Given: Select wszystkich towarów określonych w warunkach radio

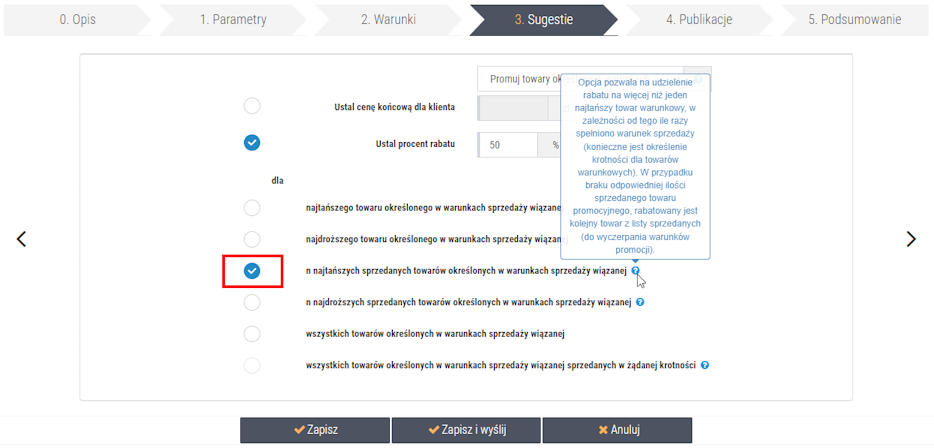Looking at the screenshot, I should coord(252,334).
